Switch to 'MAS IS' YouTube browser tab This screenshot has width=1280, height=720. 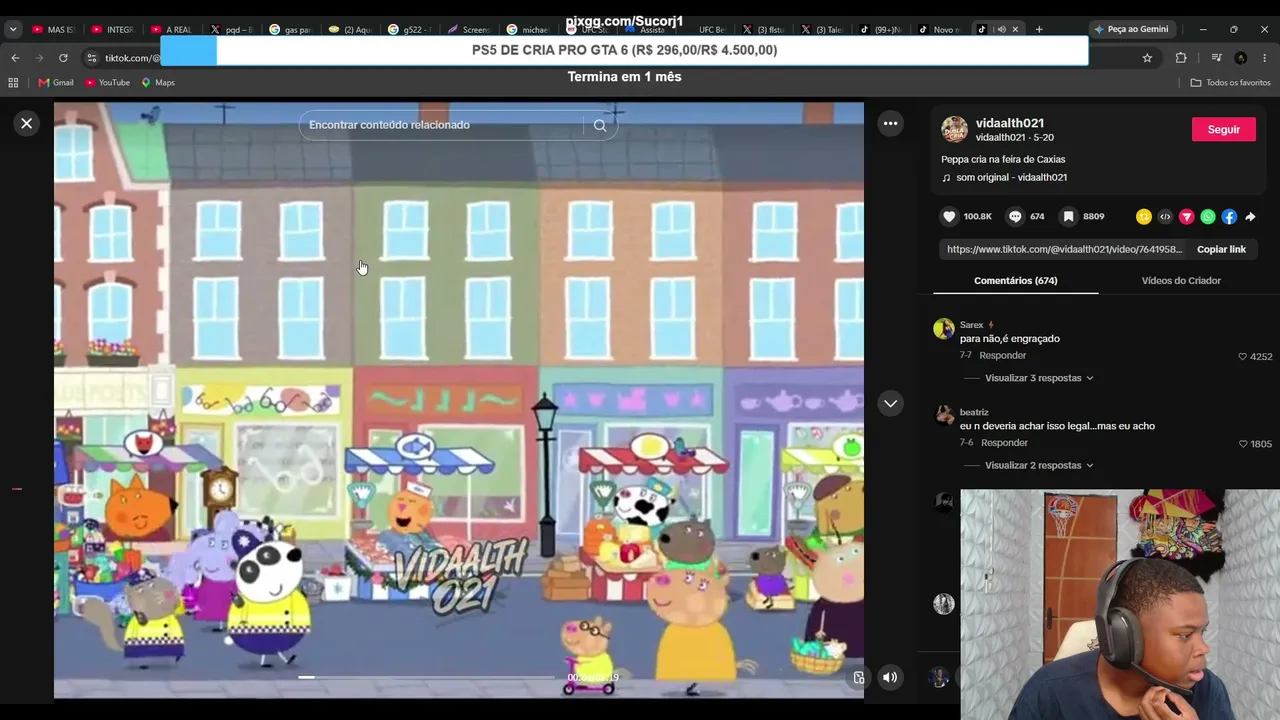[54, 29]
